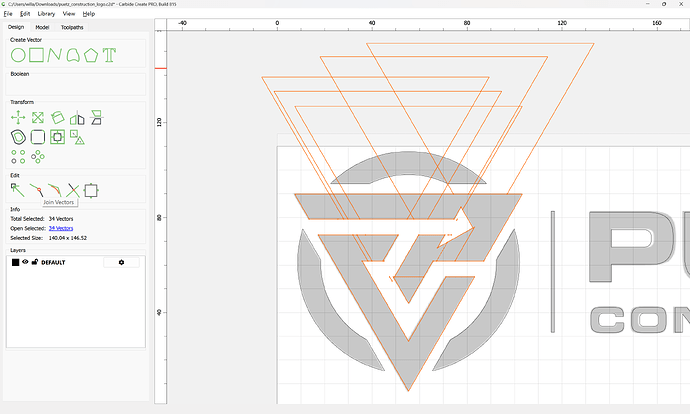Screen dimensions: 690x414
Task: Switch to the Model tab
Action: tap(42, 27)
